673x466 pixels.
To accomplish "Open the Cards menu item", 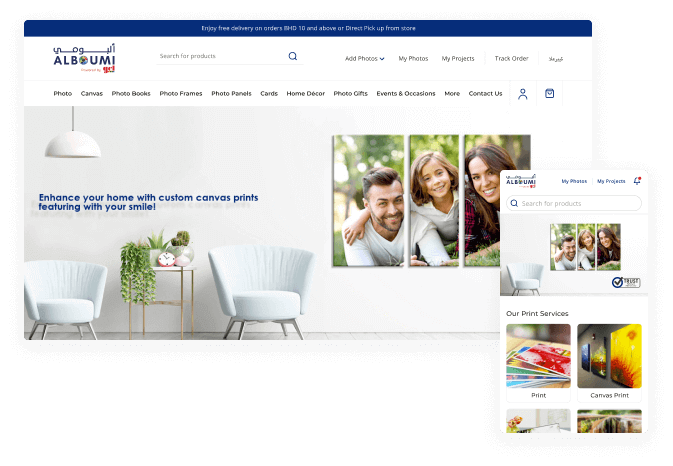I will pyautogui.click(x=269, y=94).
